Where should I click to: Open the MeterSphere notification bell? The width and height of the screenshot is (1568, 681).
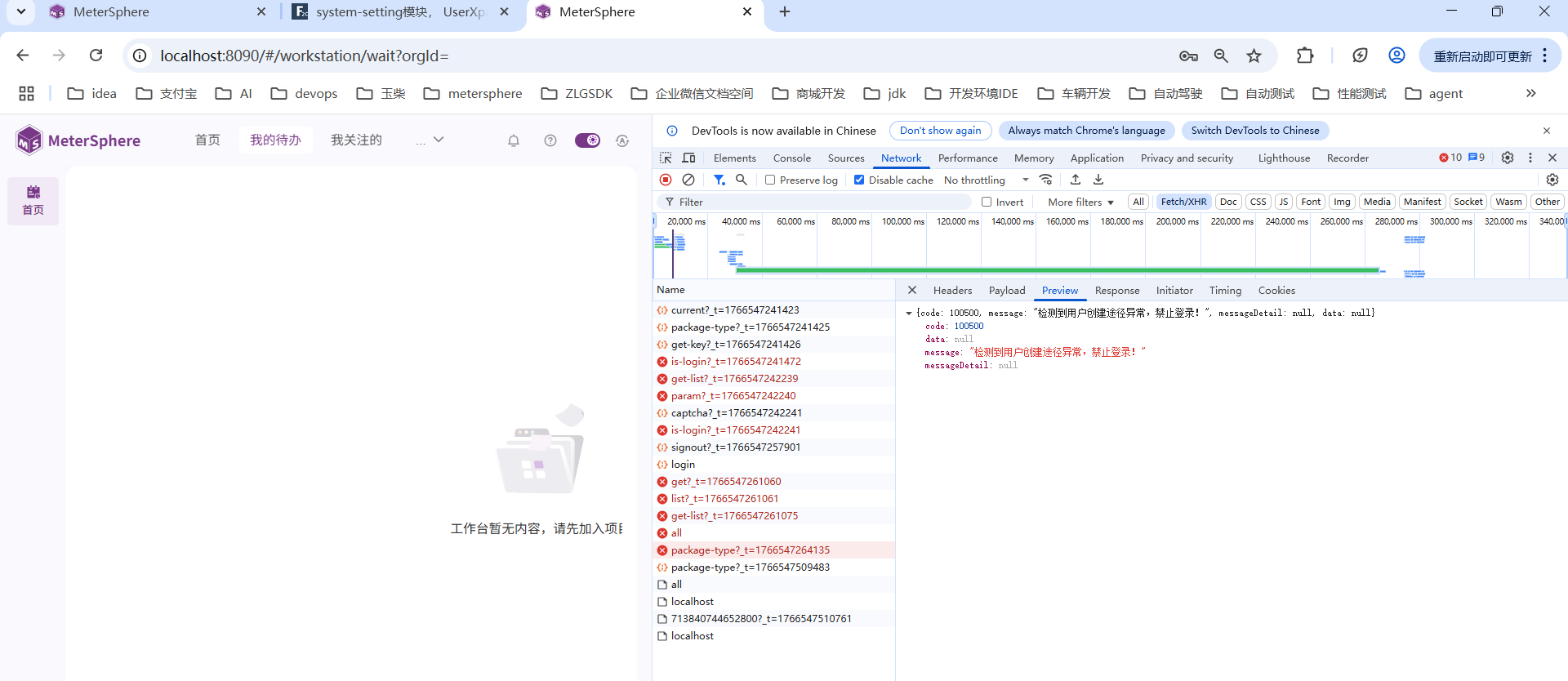(x=514, y=140)
